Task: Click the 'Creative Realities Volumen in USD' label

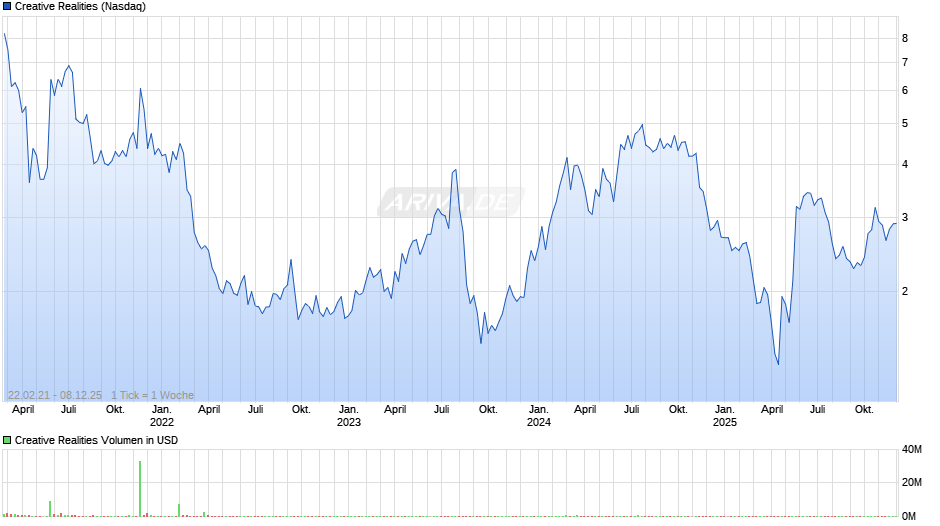Action: tap(97, 440)
